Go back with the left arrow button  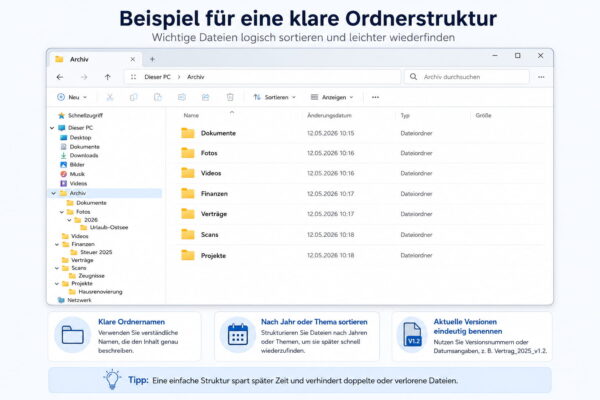(60, 77)
